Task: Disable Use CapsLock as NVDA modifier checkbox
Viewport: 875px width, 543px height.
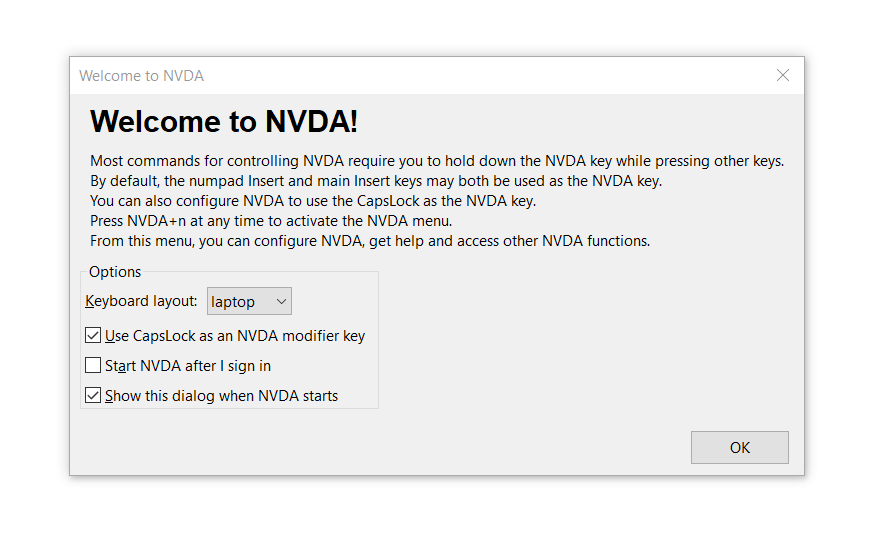Action: click(x=94, y=336)
